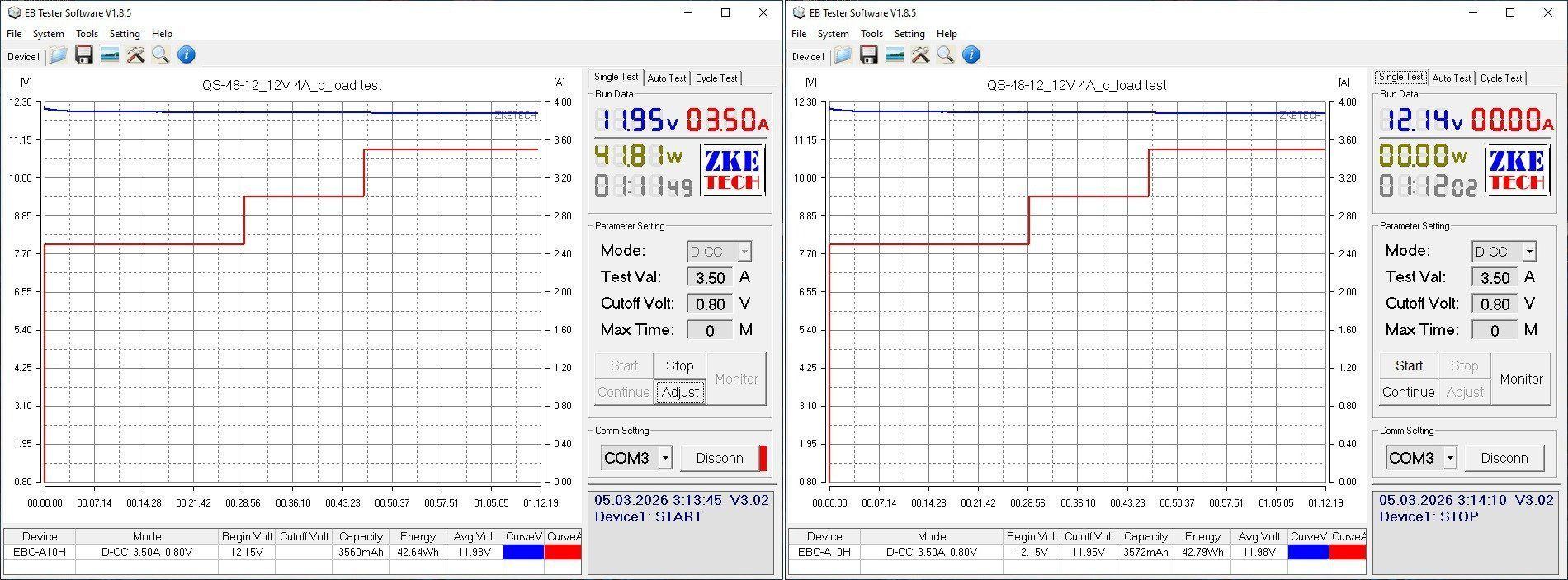Click the floppy disk save icon in right window
This screenshot has width=1568, height=580.
tap(868, 55)
